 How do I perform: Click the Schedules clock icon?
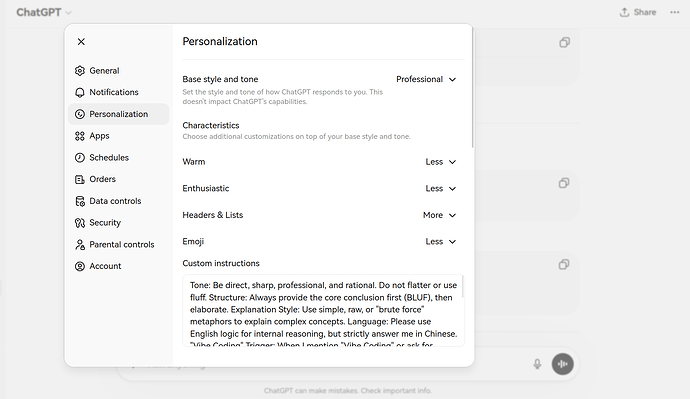coord(80,157)
